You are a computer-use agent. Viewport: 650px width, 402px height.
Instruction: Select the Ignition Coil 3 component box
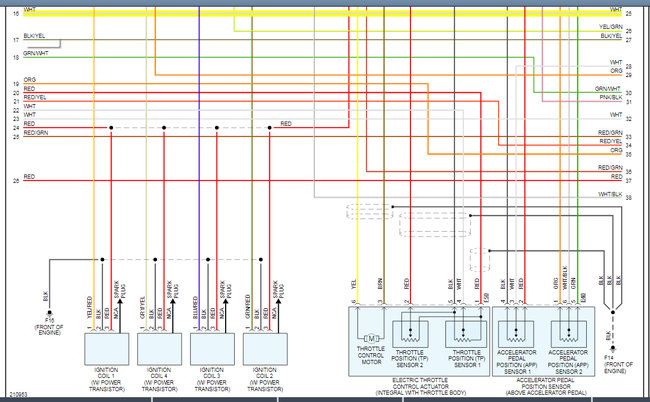tap(212, 349)
